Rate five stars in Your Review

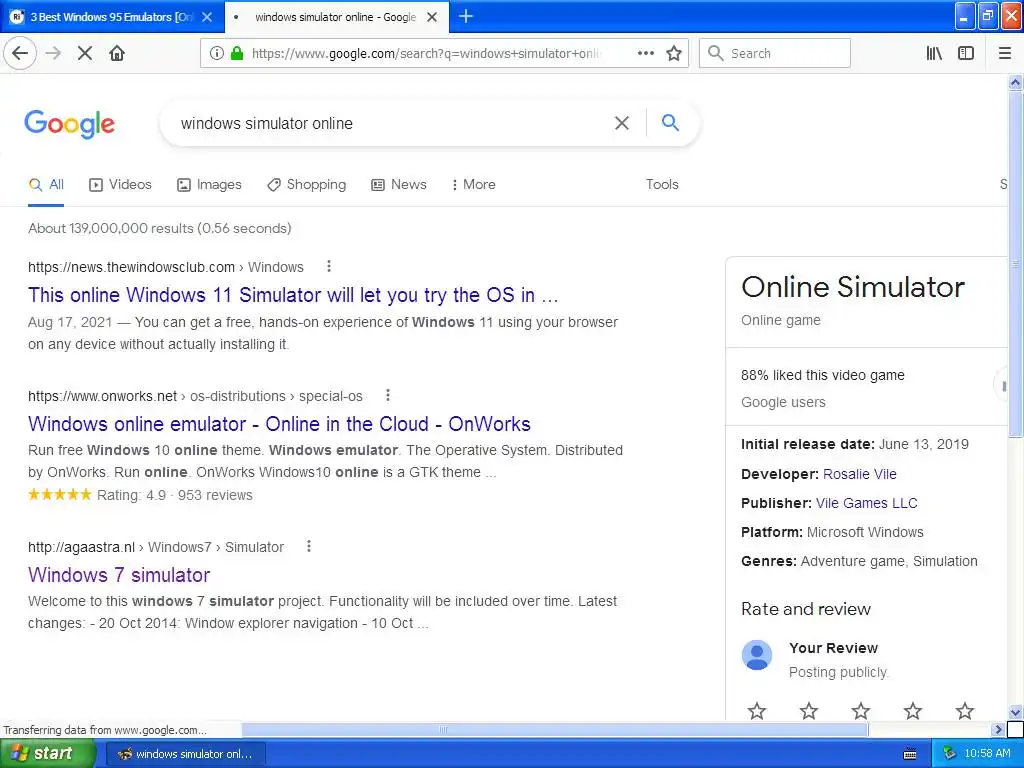click(x=965, y=711)
